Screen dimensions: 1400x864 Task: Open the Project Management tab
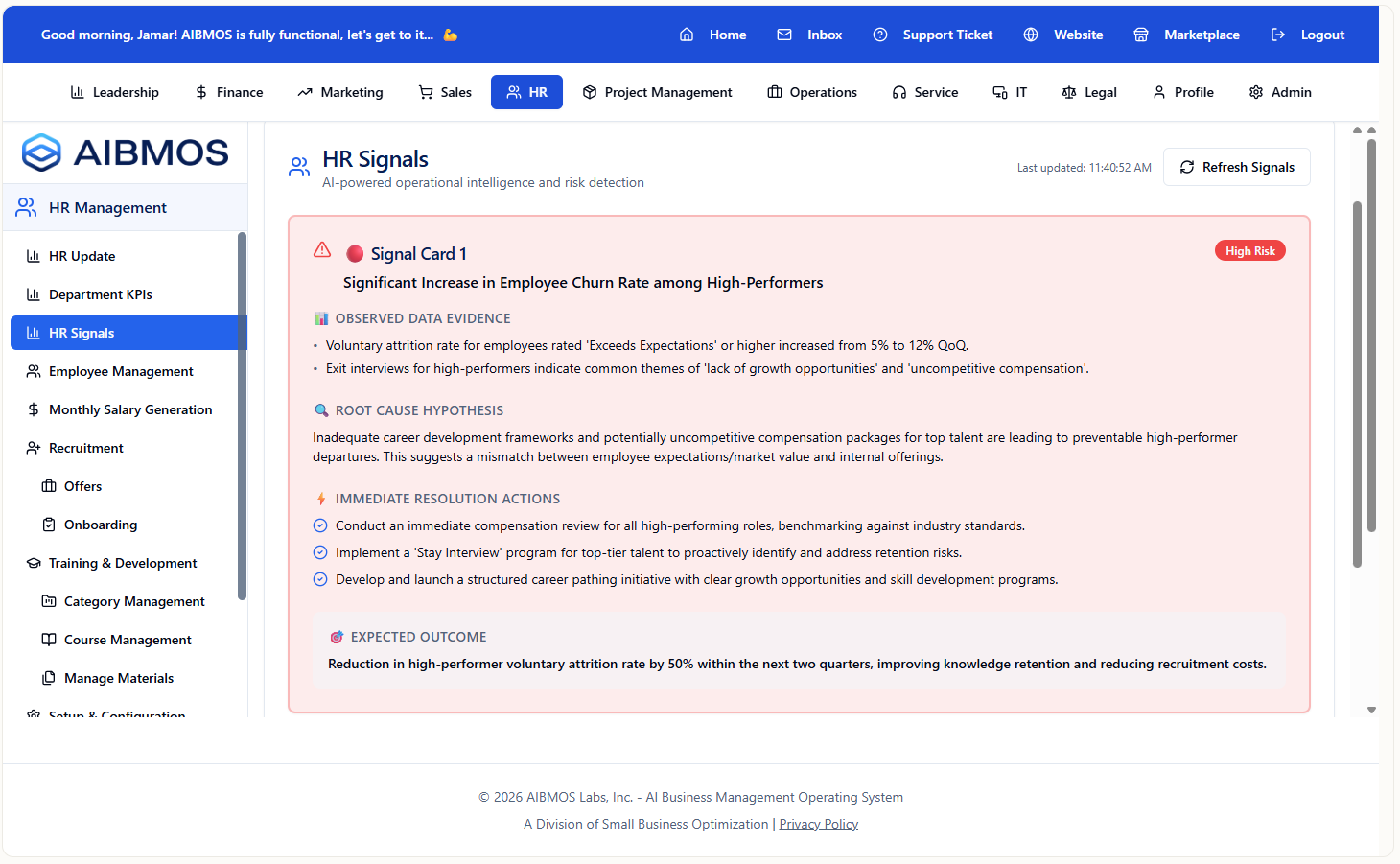657,92
